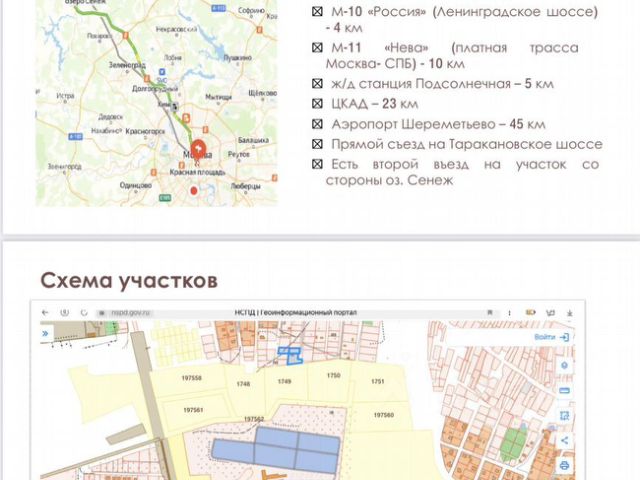640x480 pixels.
Task: Open the browser three-dot menu
Action: [x=509, y=313]
